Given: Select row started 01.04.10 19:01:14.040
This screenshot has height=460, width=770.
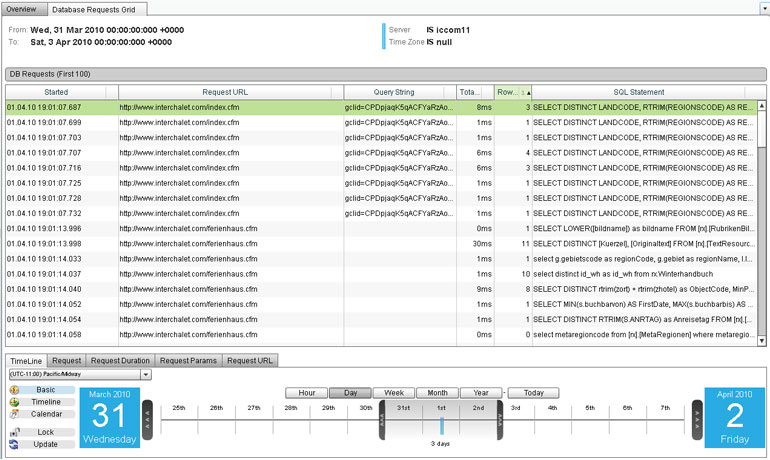Looking at the screenshot, I should click(381, 290).
